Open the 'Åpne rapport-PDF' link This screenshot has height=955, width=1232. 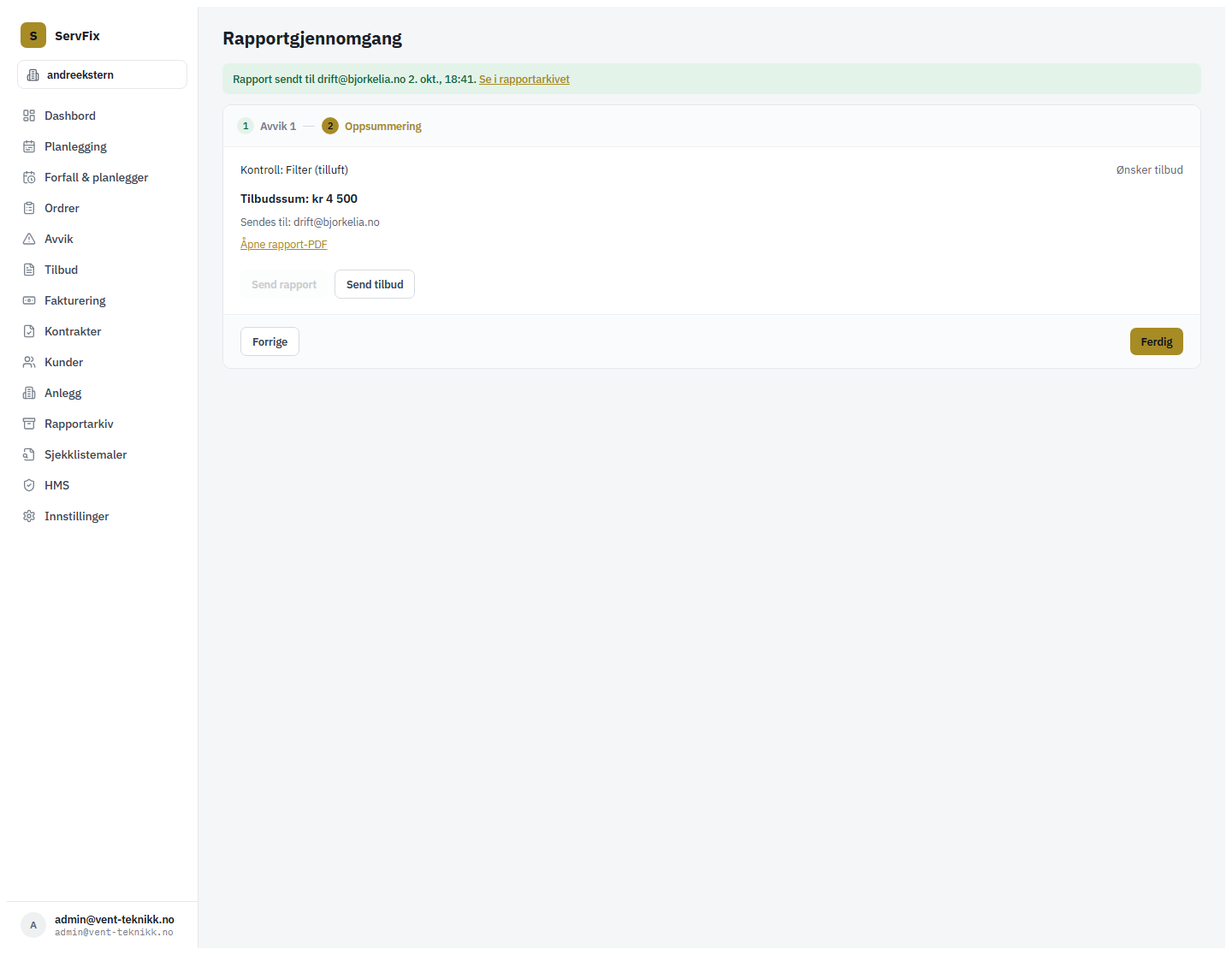coord(283,244)
